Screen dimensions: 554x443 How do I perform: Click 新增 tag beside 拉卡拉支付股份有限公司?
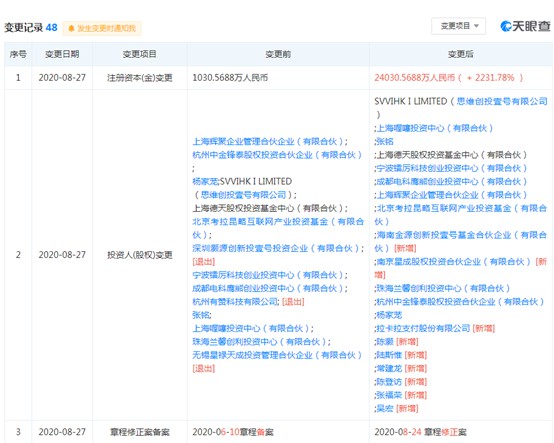tap(484, 329)
